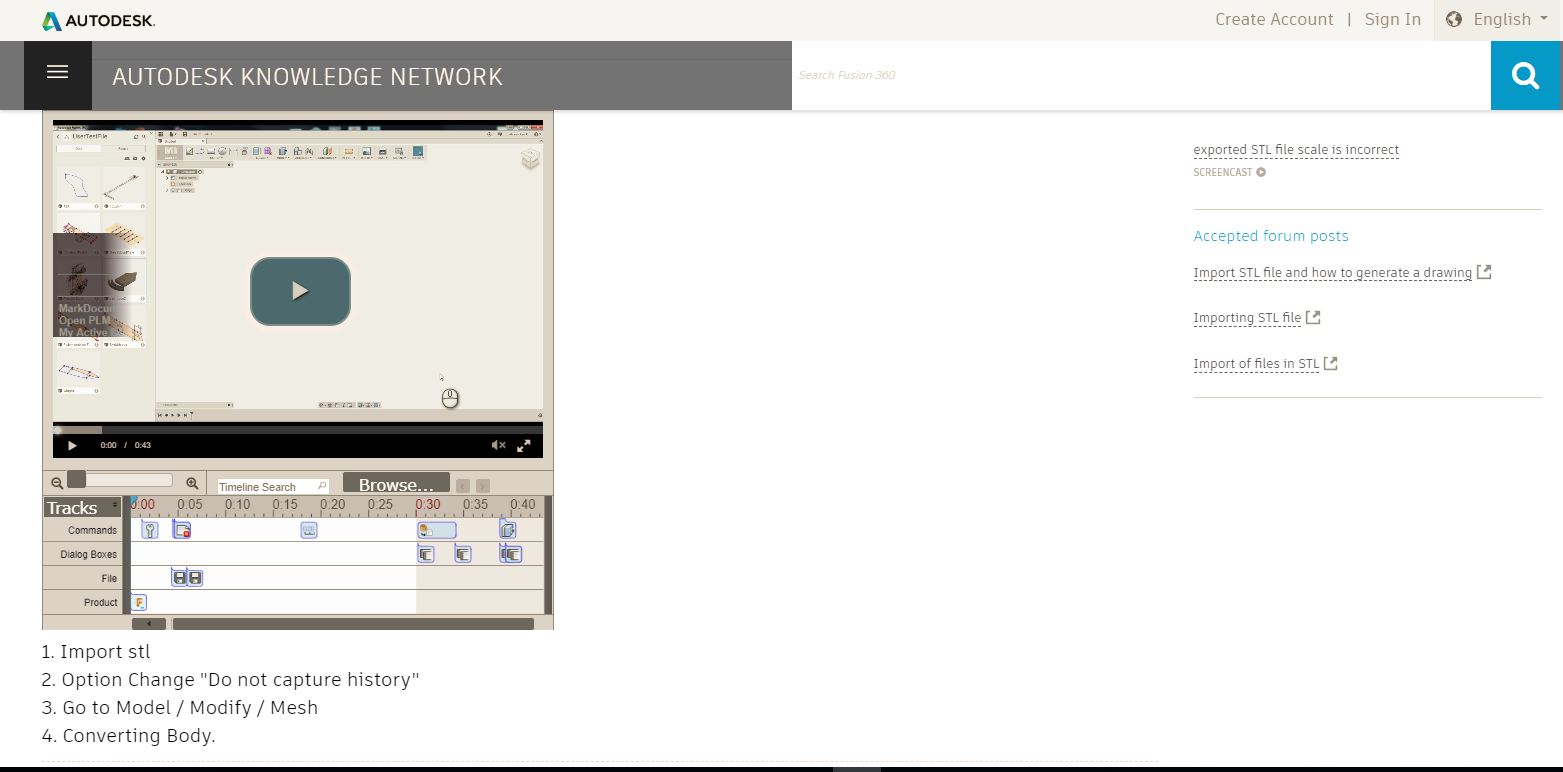Click the wide command marker at 0:30
This screenshot has width=1563, height=772.
click(437, 530)
